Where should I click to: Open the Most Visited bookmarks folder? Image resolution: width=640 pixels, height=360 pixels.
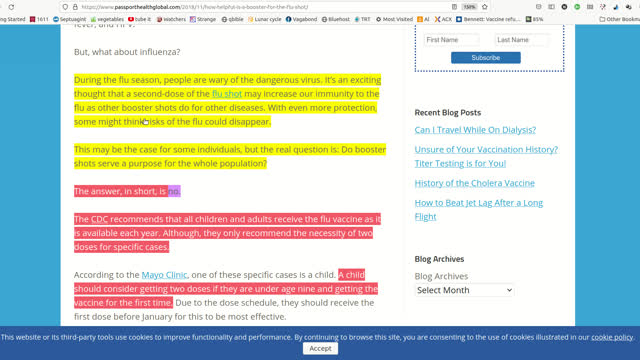394,19
